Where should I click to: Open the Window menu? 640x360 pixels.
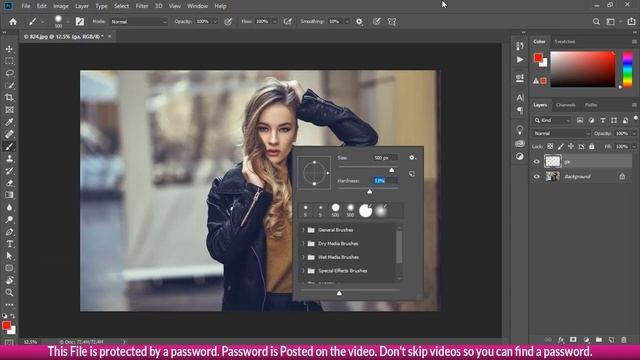pos(197,6)
